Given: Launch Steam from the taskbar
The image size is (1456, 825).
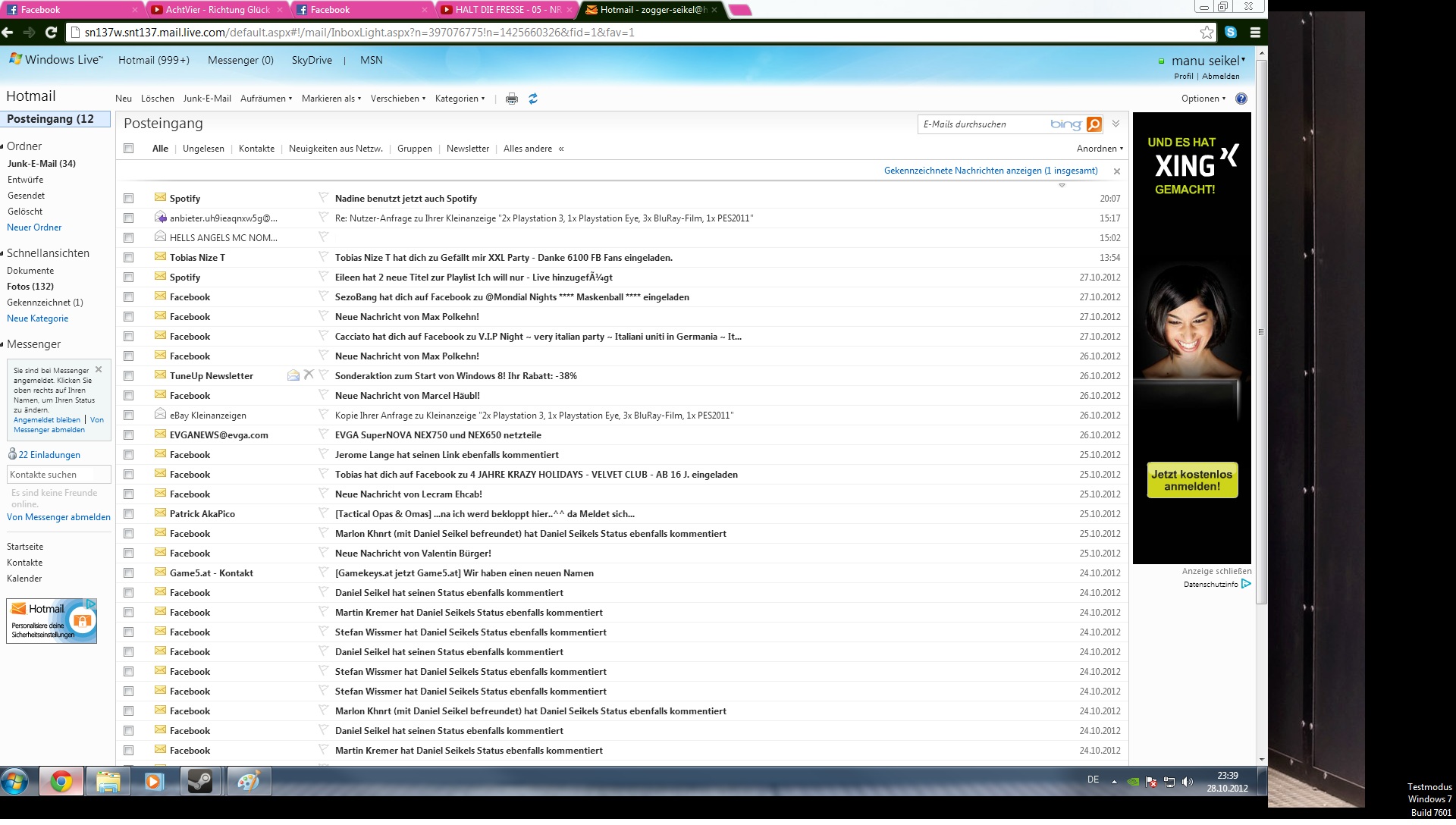Looking at the screenshot, I should coord(200,781).
